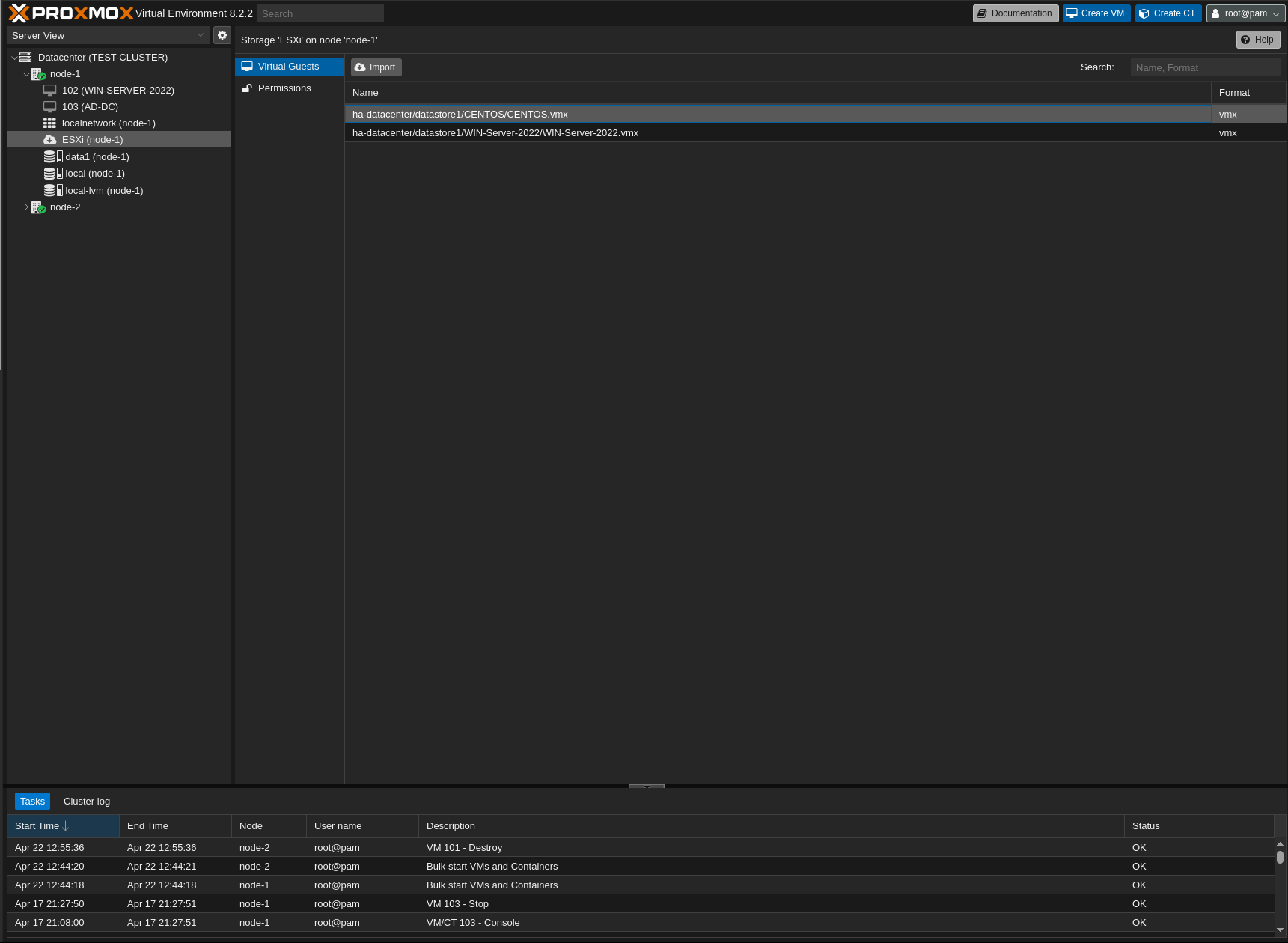The width and height of the screenshot is (1288, 943).
Task: Expand the node-2 tree branch
Action: click(x=26, y=207)
